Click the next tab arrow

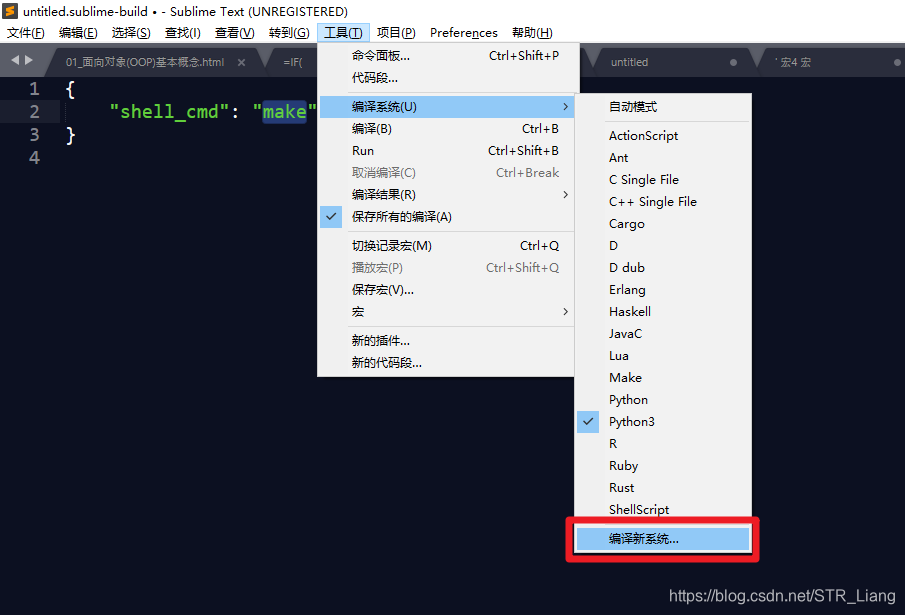(28, 60)
